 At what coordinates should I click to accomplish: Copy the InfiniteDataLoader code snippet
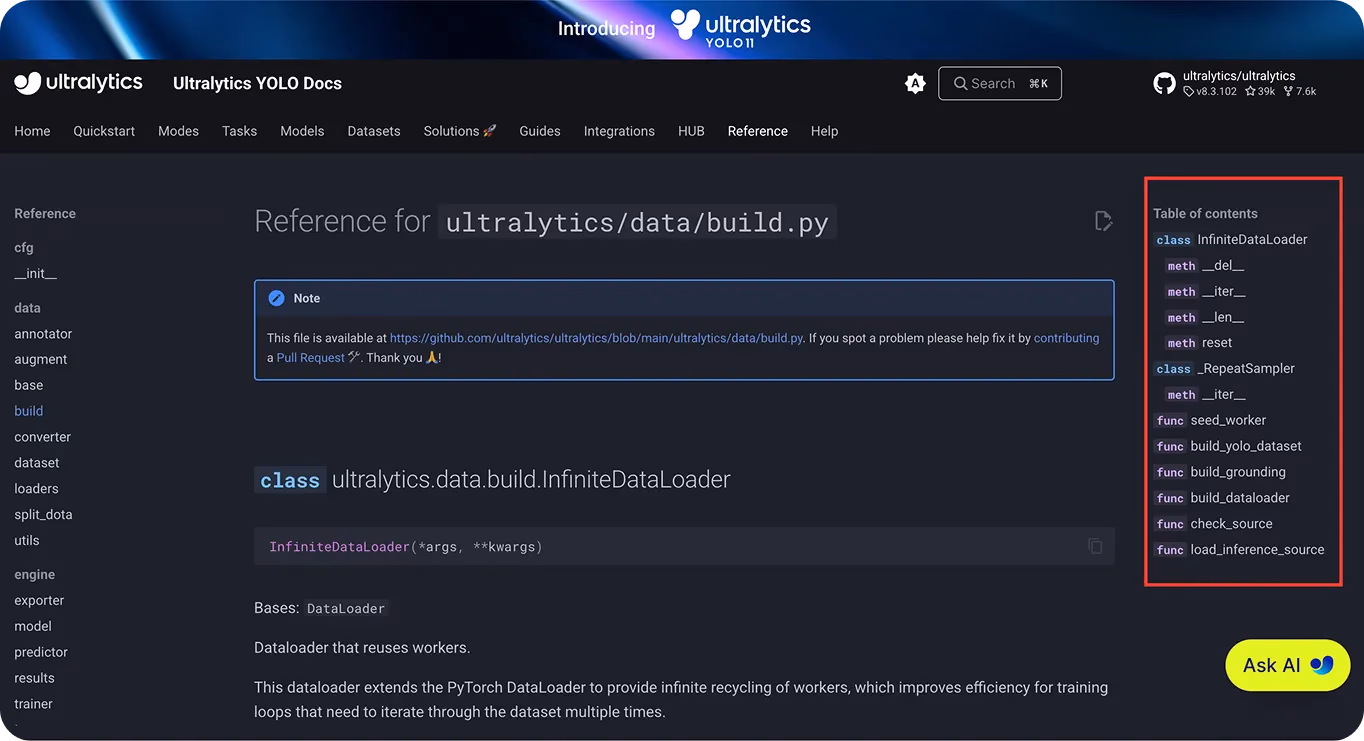tap(1095, 546)
